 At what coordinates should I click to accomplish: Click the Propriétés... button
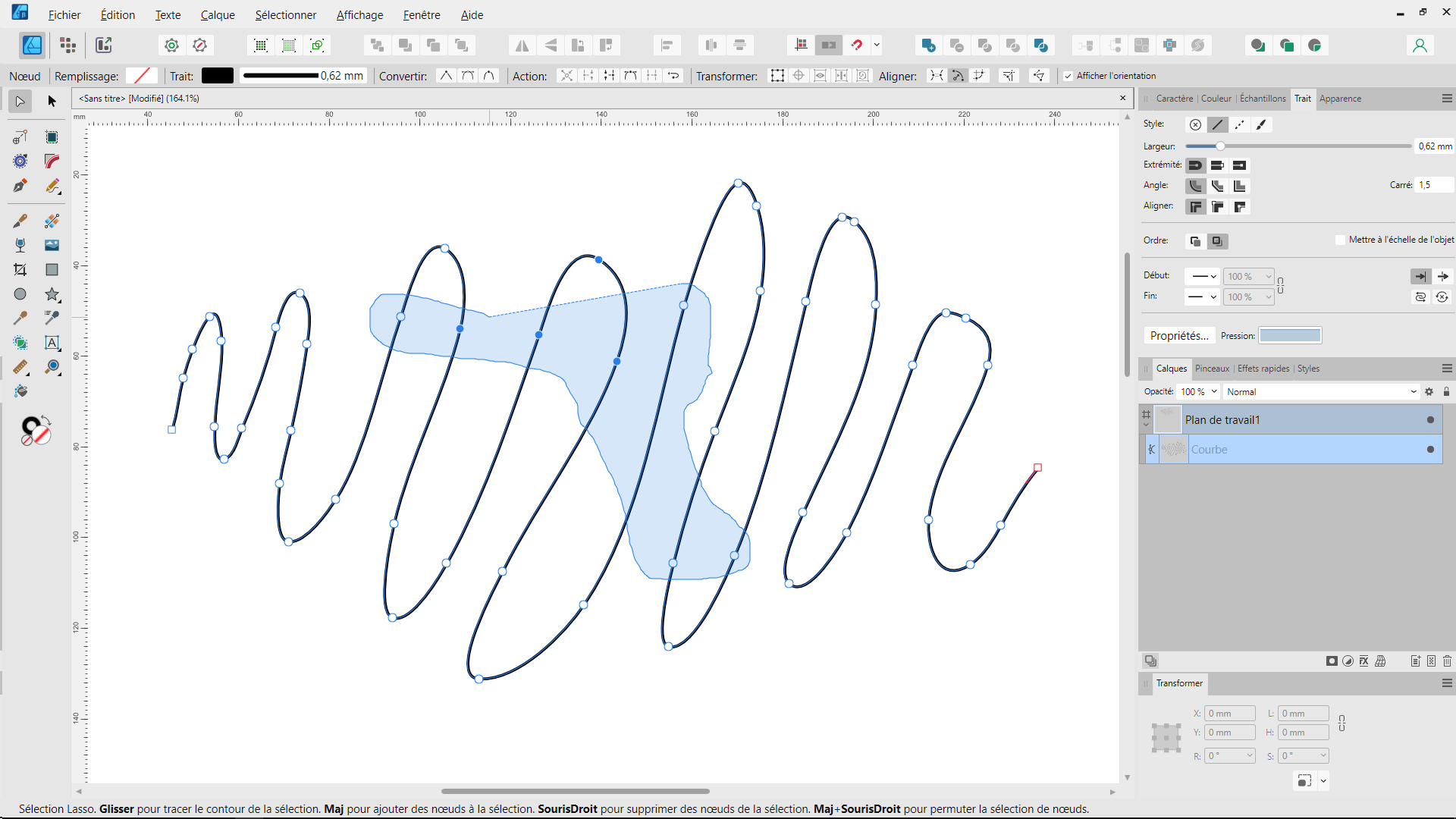coord(1178,336)
